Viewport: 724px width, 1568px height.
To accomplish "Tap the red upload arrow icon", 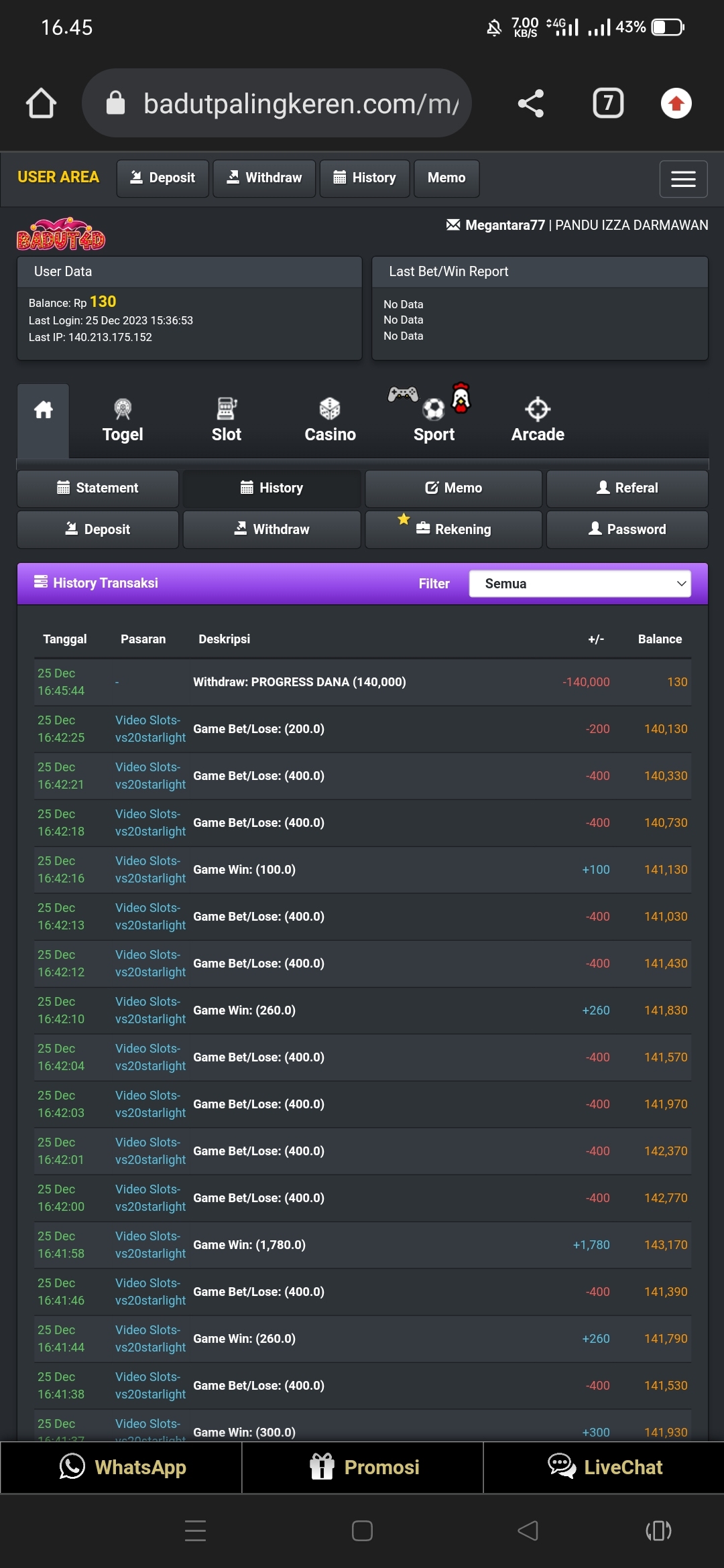I will point(676,103).
